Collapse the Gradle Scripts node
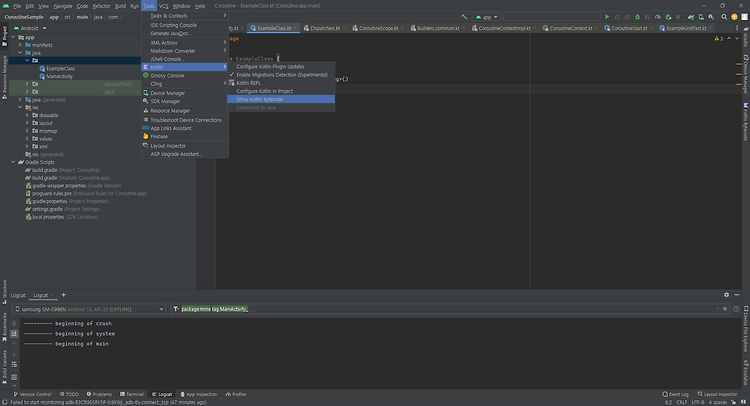This screenshot has width=750, height=406. pos(13,162)
